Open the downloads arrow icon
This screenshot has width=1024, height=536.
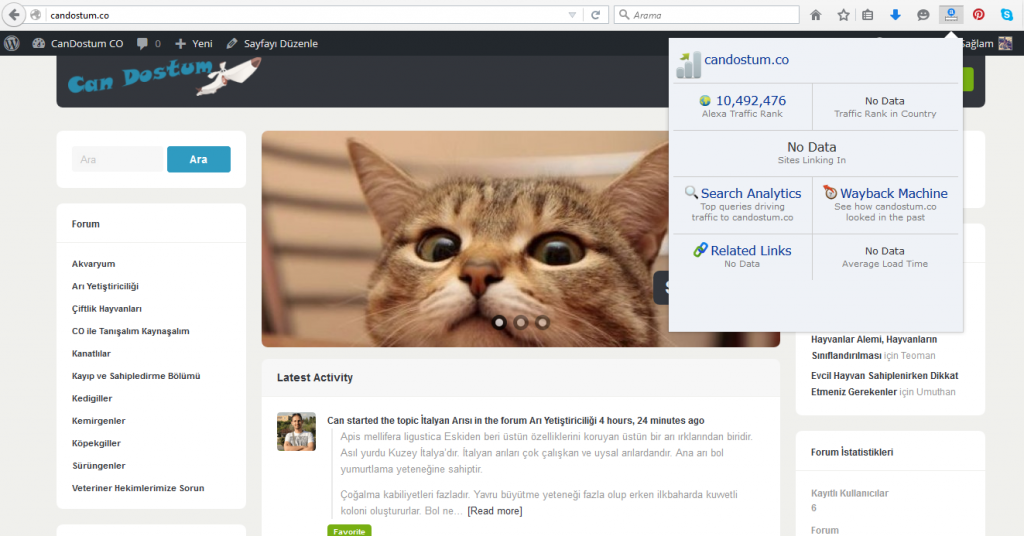click(x=895, y=15)
